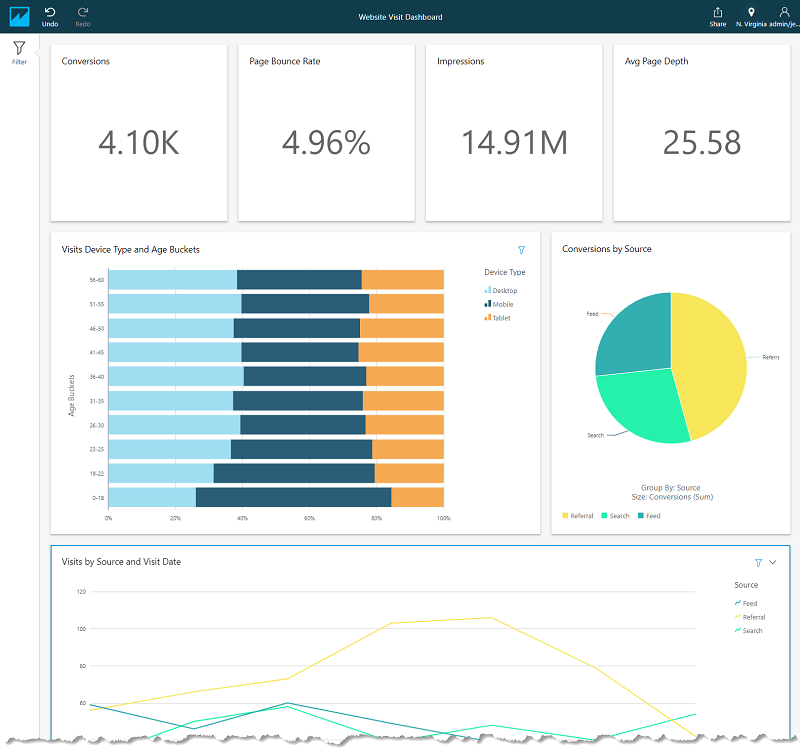The image size is (800, 749).
Task: Click the Undo icon
Action: point(50,16)
